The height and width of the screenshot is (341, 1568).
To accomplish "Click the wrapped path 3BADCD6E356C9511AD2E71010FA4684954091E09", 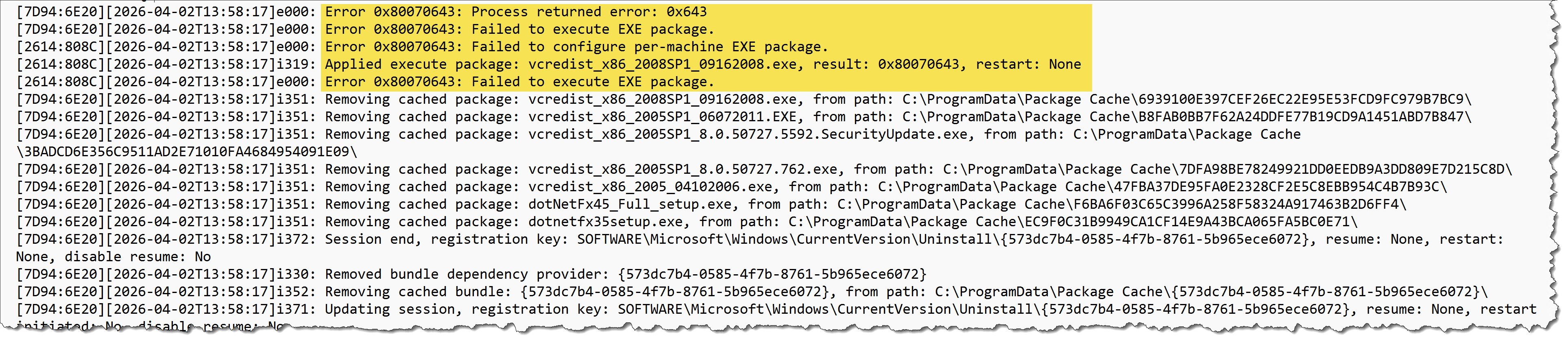I will 187,152.
